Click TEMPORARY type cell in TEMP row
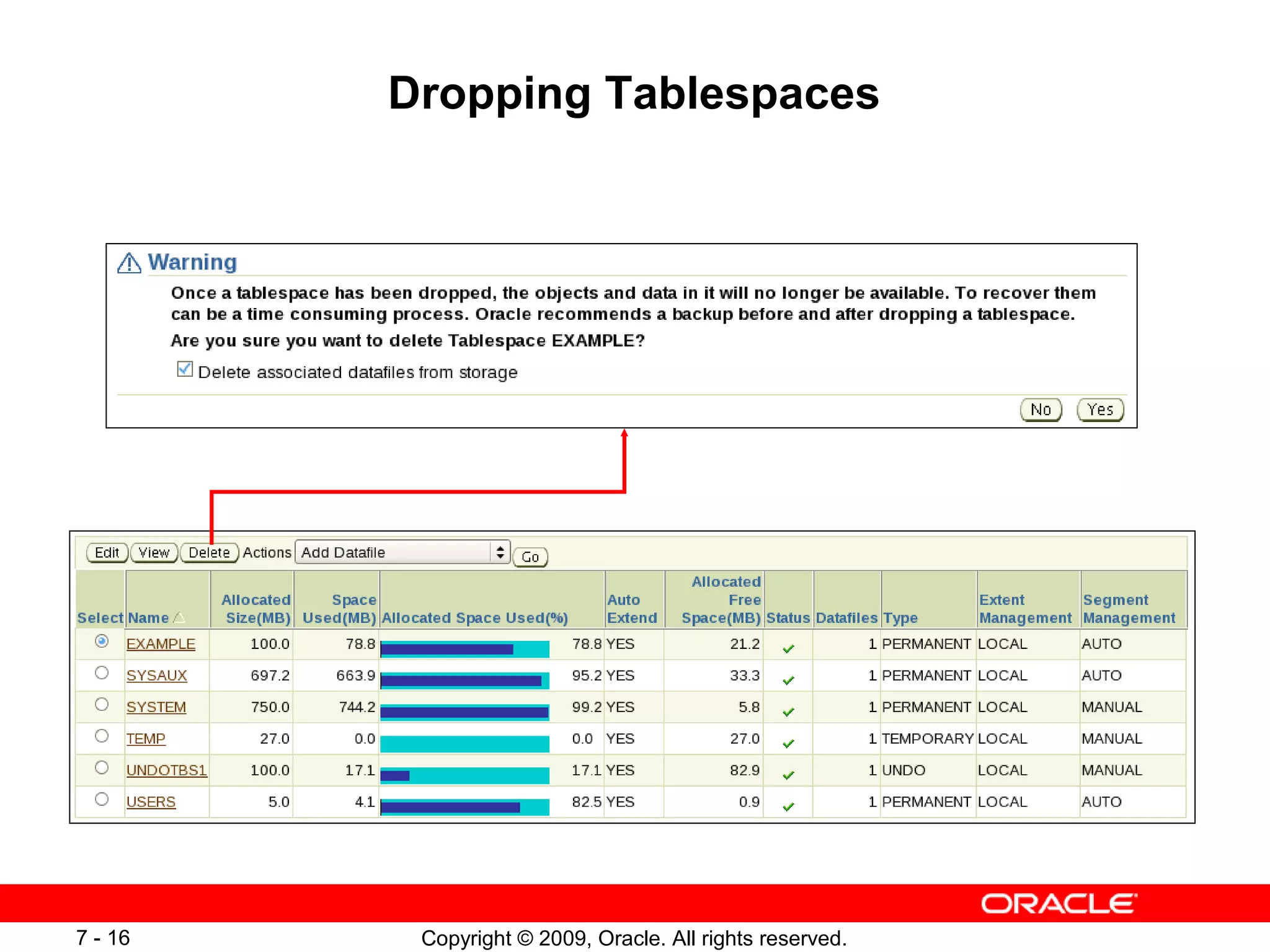The image size is (1270, 952). pos(927,739)
